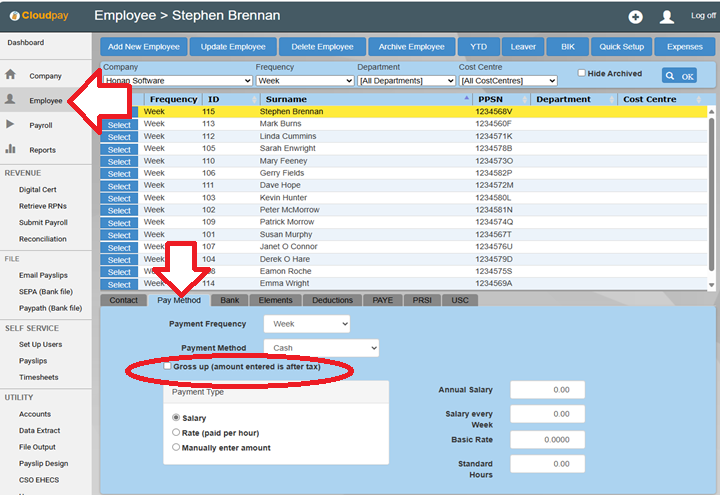Open the PAYE tab

(382, 300)
